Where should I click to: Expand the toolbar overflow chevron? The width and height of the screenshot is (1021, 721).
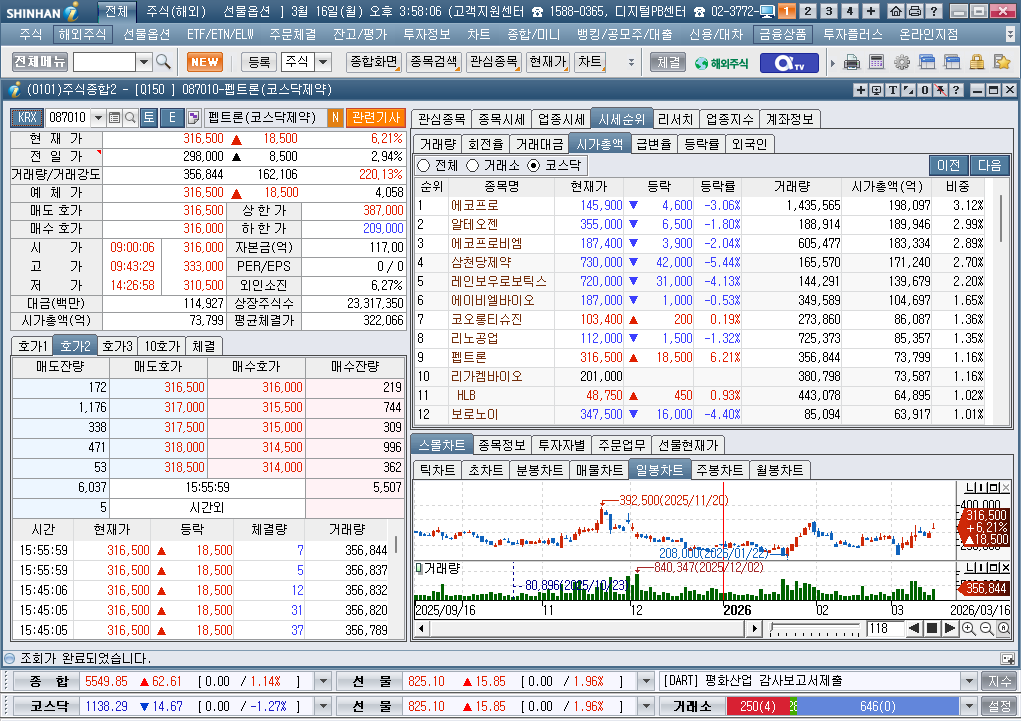click(631, 63)
